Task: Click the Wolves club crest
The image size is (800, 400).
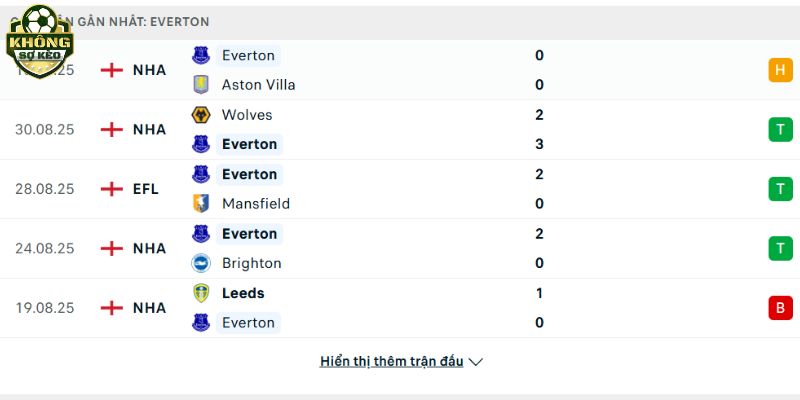Action: [x=201, y=115]
